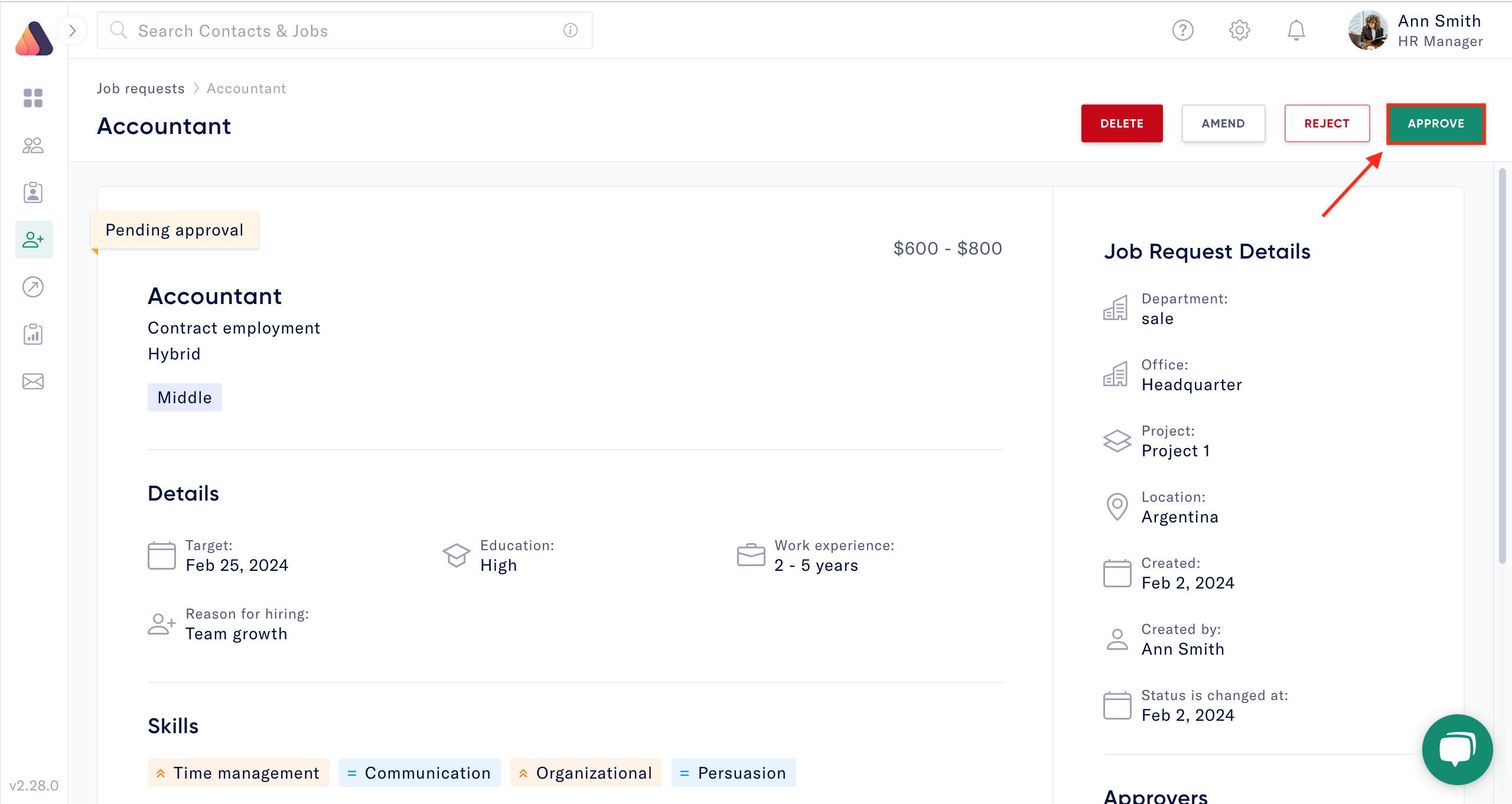Click the APPROVE button
Viewport: 1512px width, 804px height.
click(x=1436, y=123)
